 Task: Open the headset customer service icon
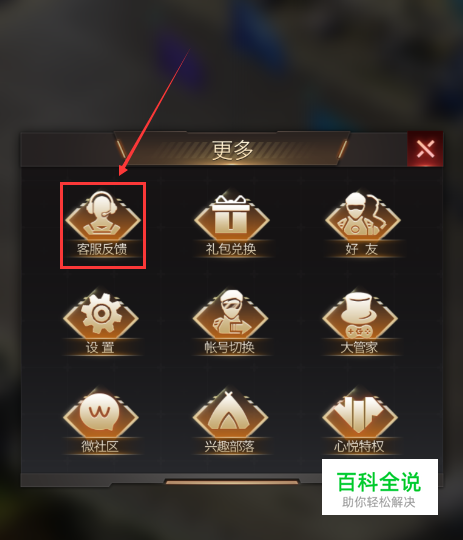pyautogui.click(x=103, y=216)
